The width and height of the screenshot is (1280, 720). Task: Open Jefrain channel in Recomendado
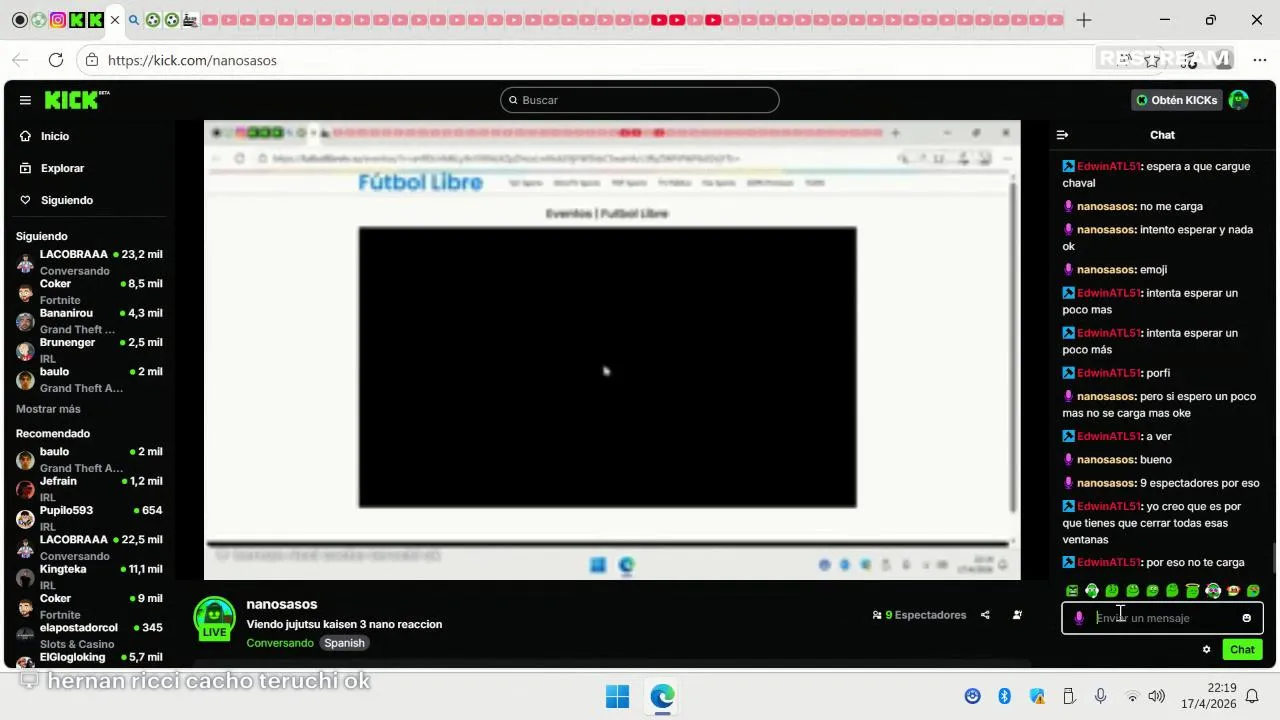(x=89, y=489)
